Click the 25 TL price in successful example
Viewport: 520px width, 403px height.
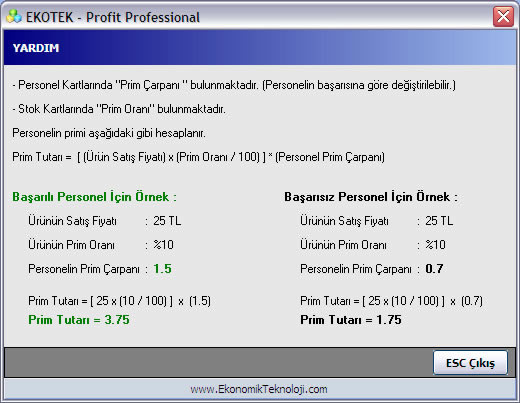[x=167, y=221]
